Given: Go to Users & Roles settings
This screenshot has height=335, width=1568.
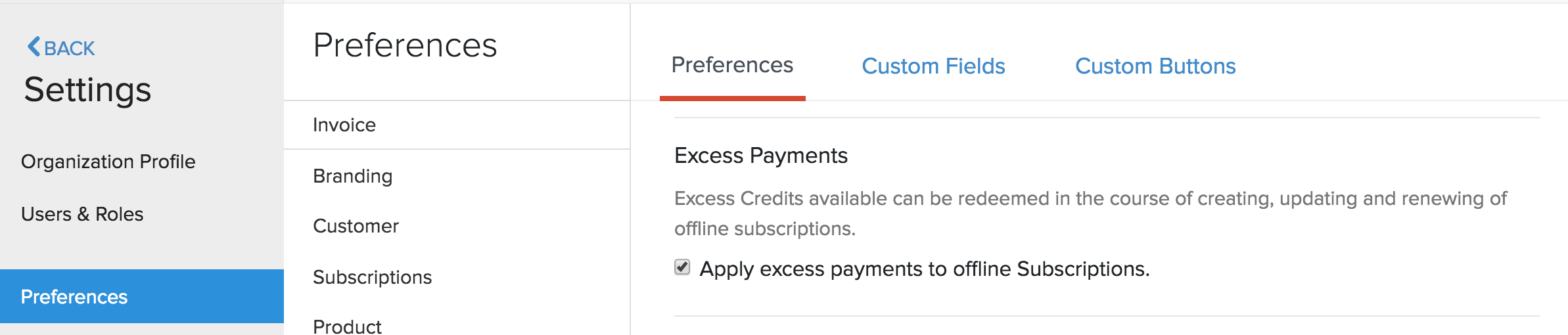Looking at the screenshot, I should click(82, 214).
